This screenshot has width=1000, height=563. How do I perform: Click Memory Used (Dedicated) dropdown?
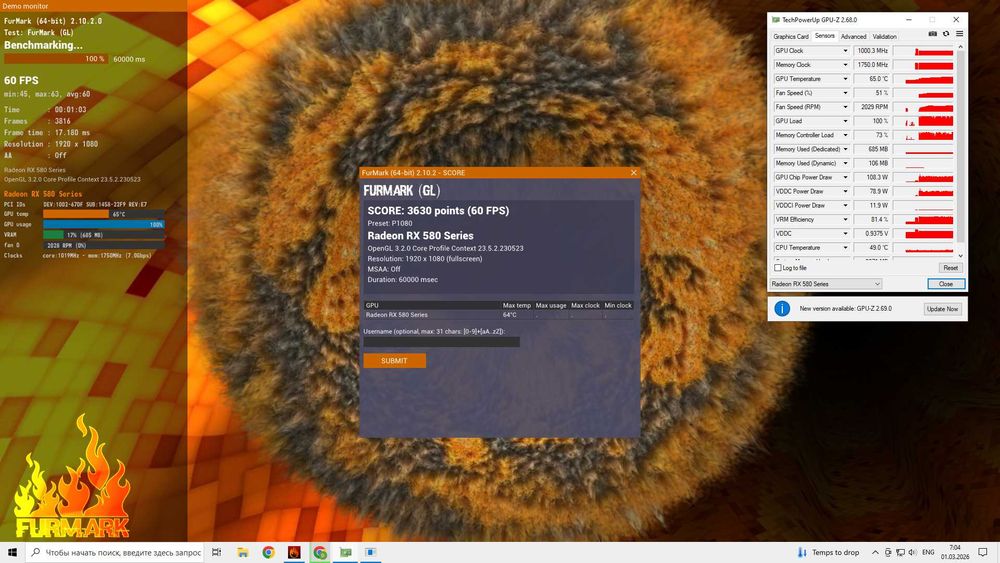point(846,149)
